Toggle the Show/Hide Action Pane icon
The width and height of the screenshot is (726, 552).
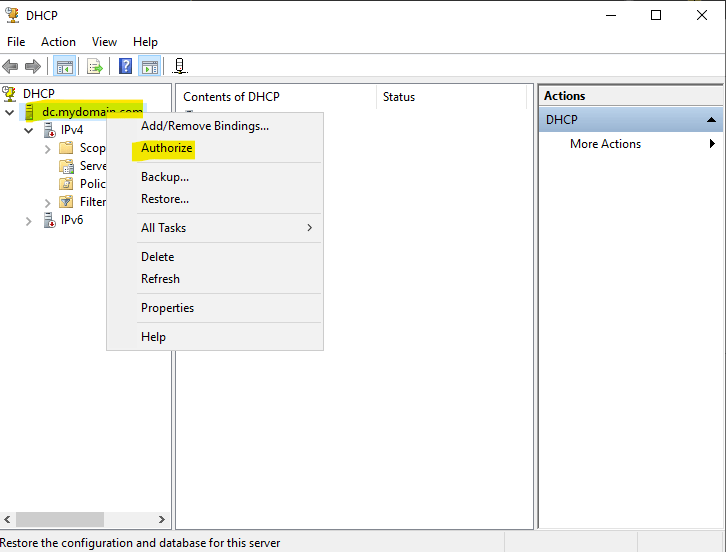pos(149,67)
